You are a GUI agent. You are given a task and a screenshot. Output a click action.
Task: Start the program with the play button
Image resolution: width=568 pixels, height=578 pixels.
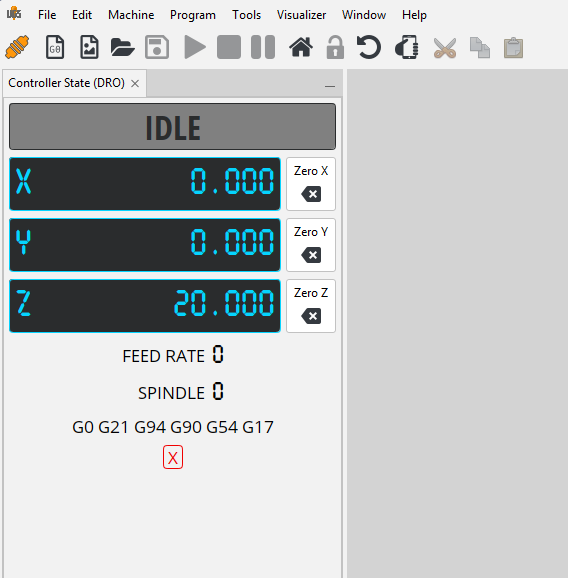click(x=195, y=47)
